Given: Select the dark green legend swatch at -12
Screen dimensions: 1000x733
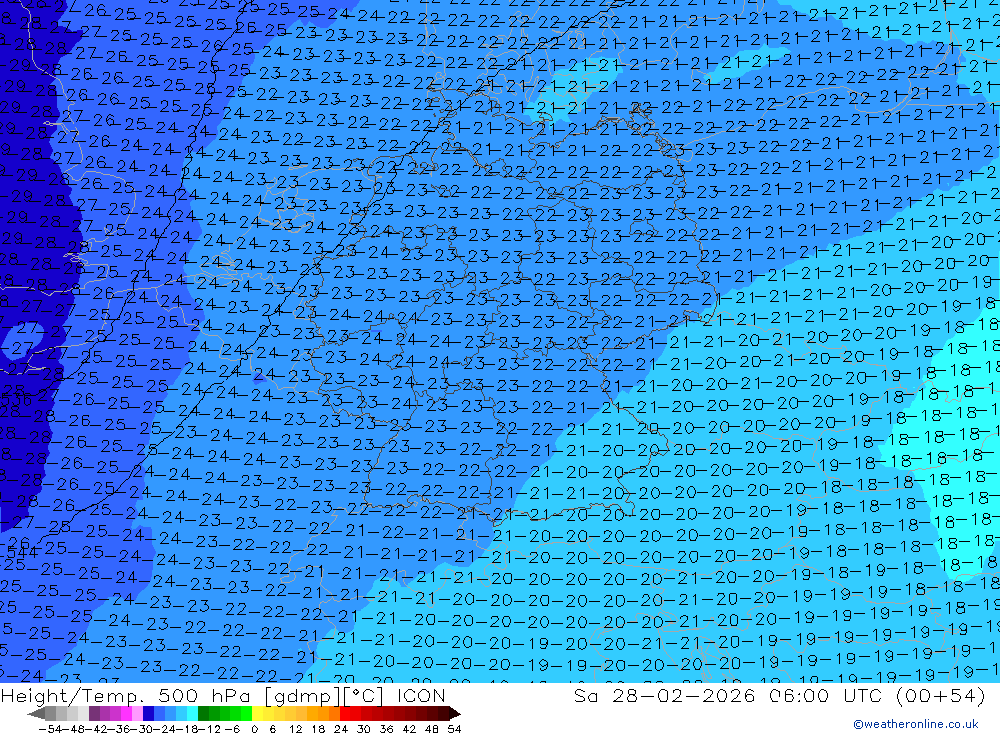Looking at the screenshot, I should (203, 713).
